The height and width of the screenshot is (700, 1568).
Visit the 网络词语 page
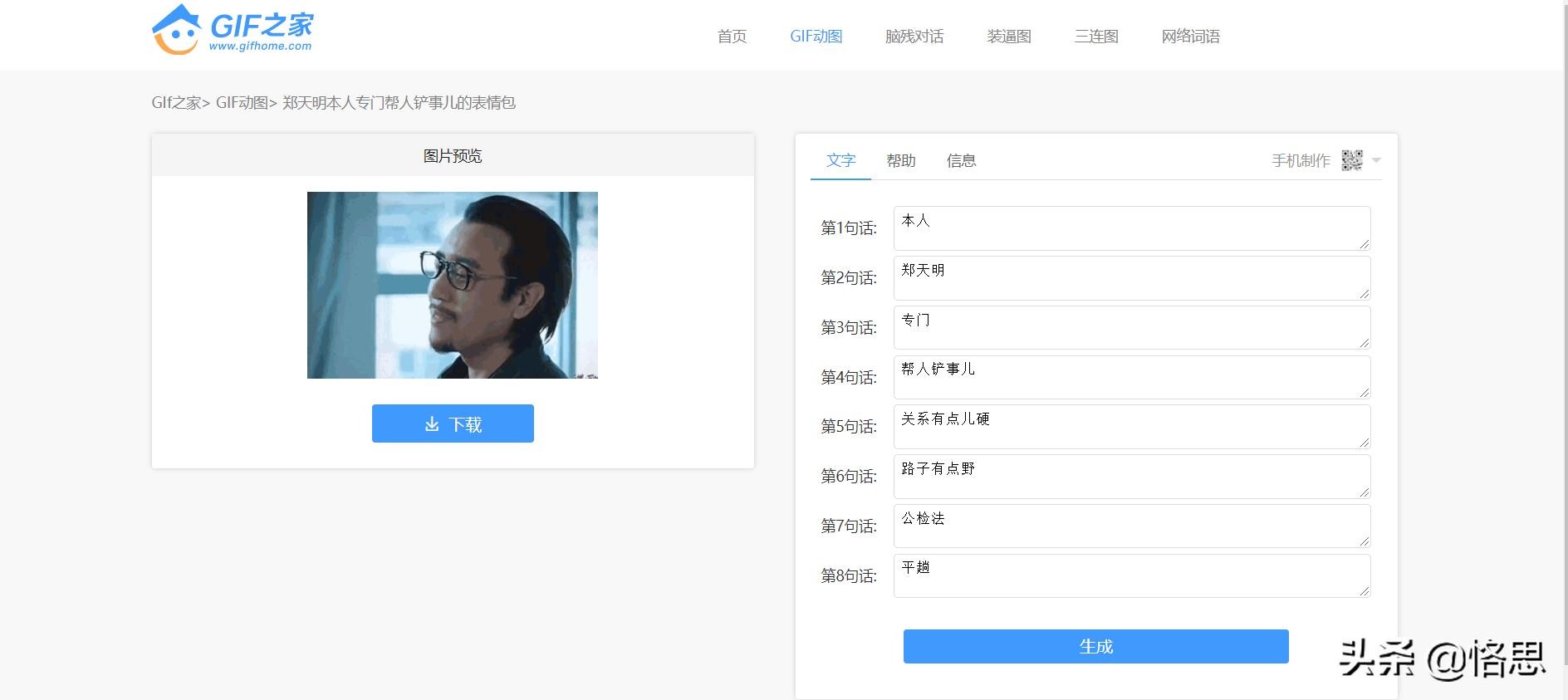coord(1190,37)
